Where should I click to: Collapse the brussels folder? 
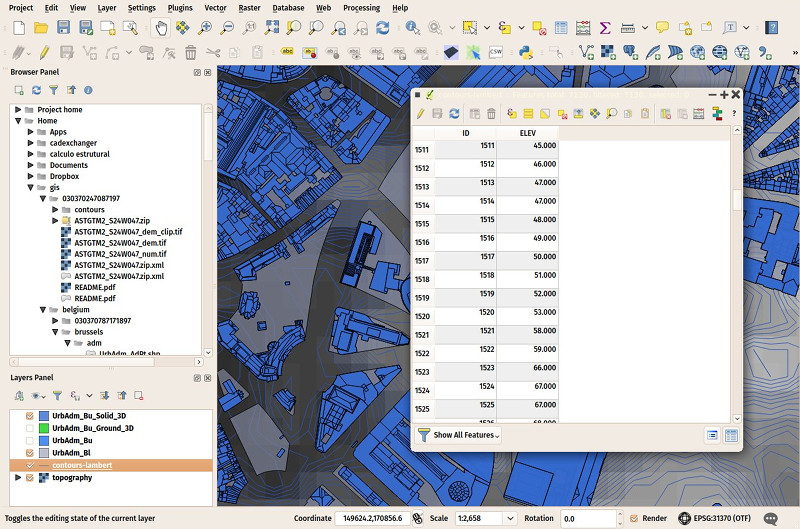(55, 332)
